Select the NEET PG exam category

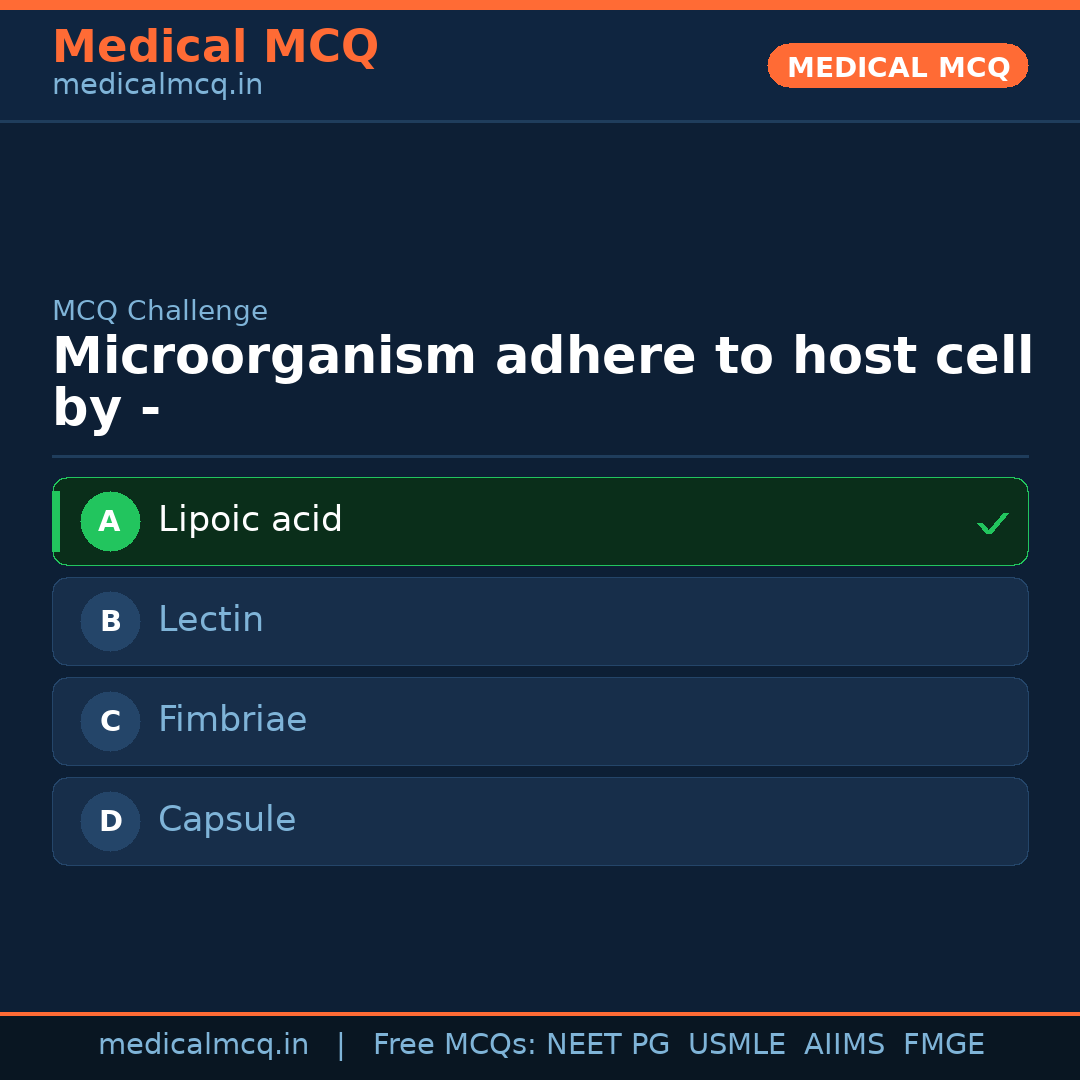[x=607, y=1044]
